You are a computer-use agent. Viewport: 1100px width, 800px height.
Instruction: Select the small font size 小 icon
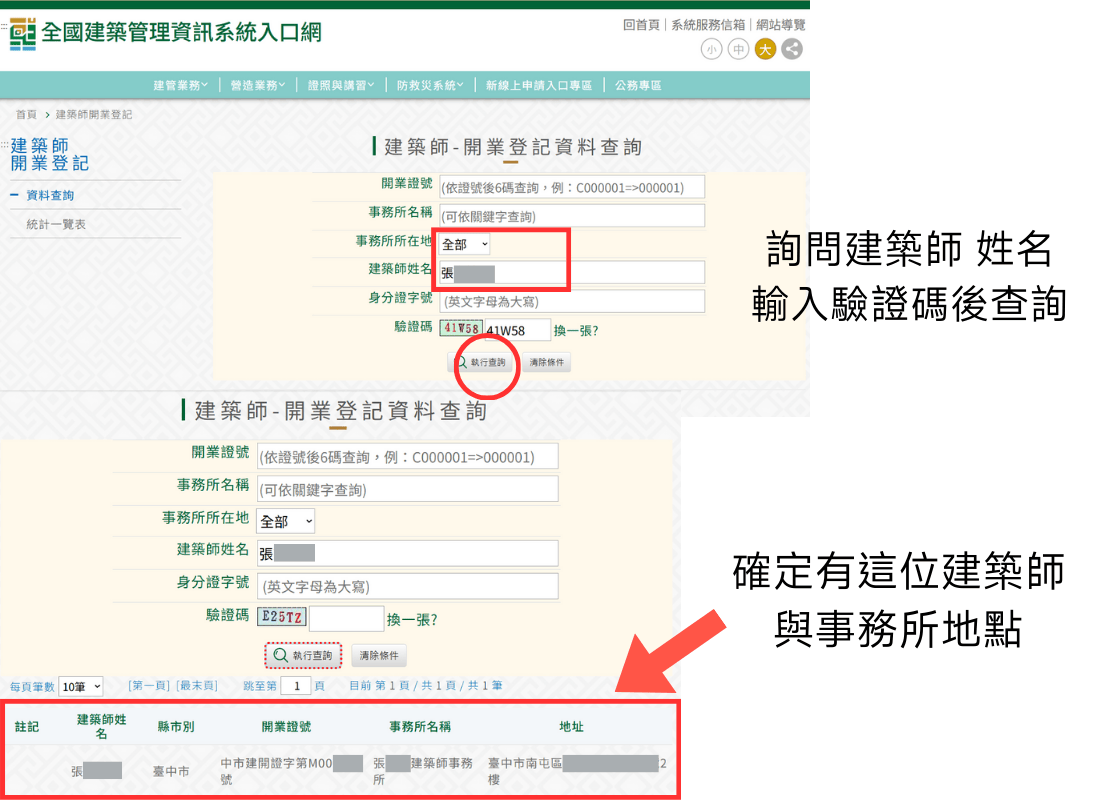click(x=711, y=49)
